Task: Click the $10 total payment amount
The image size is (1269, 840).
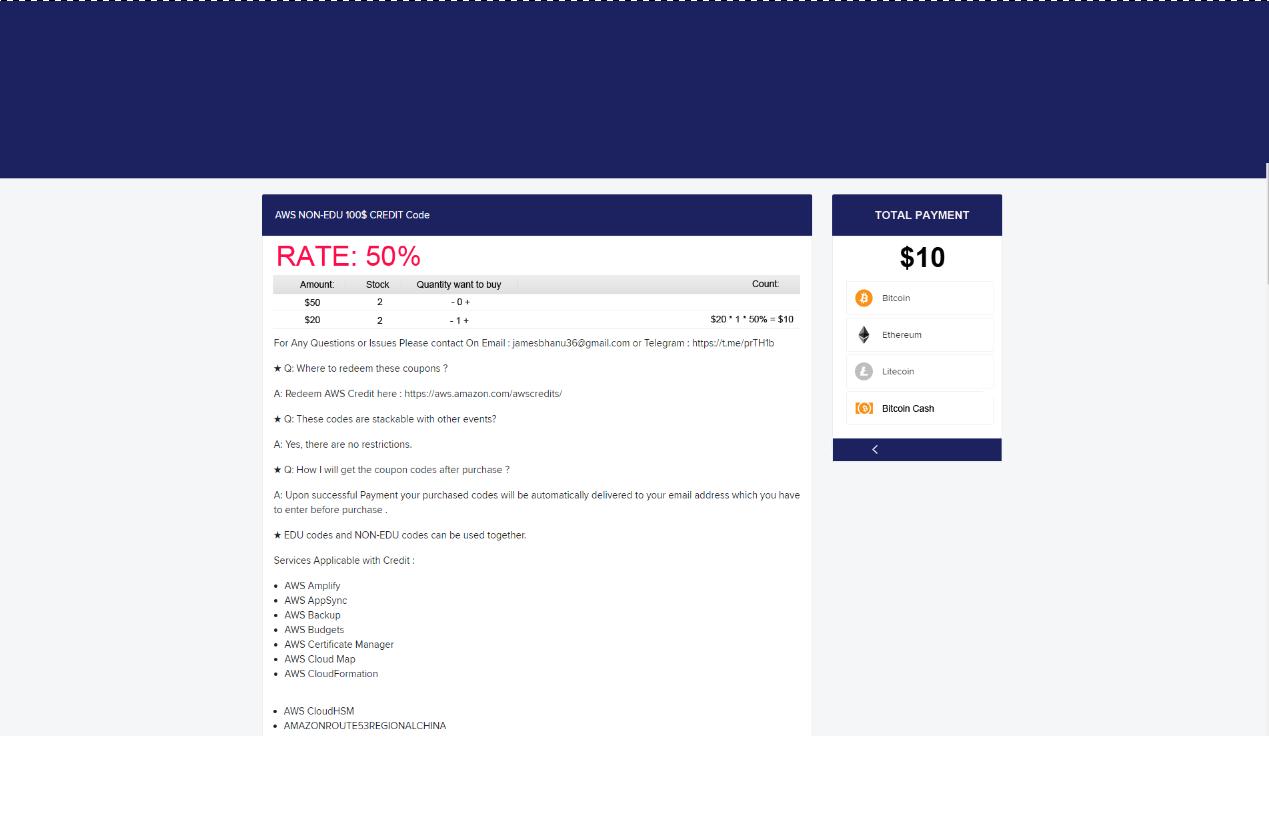Action: (x=921, y=258)
